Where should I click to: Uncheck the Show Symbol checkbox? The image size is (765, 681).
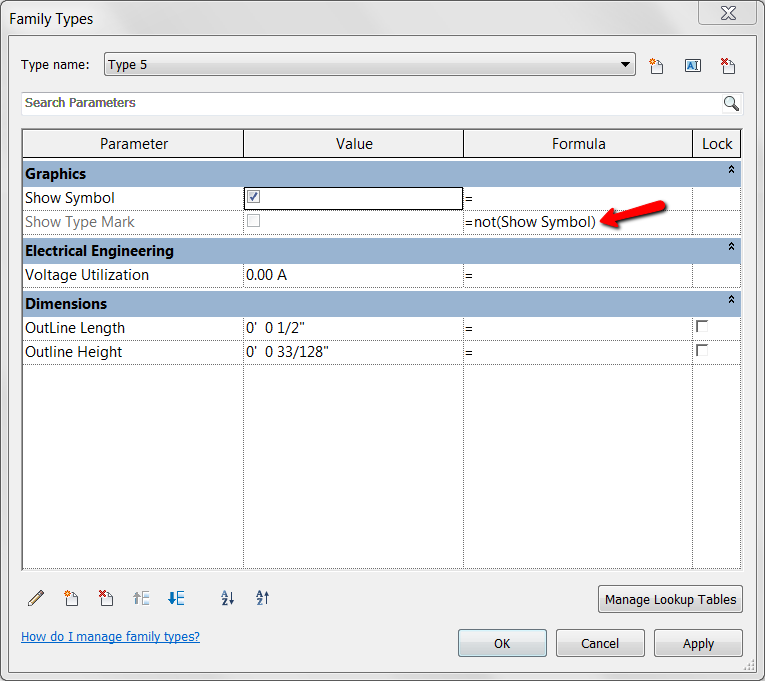coord(253,197)
